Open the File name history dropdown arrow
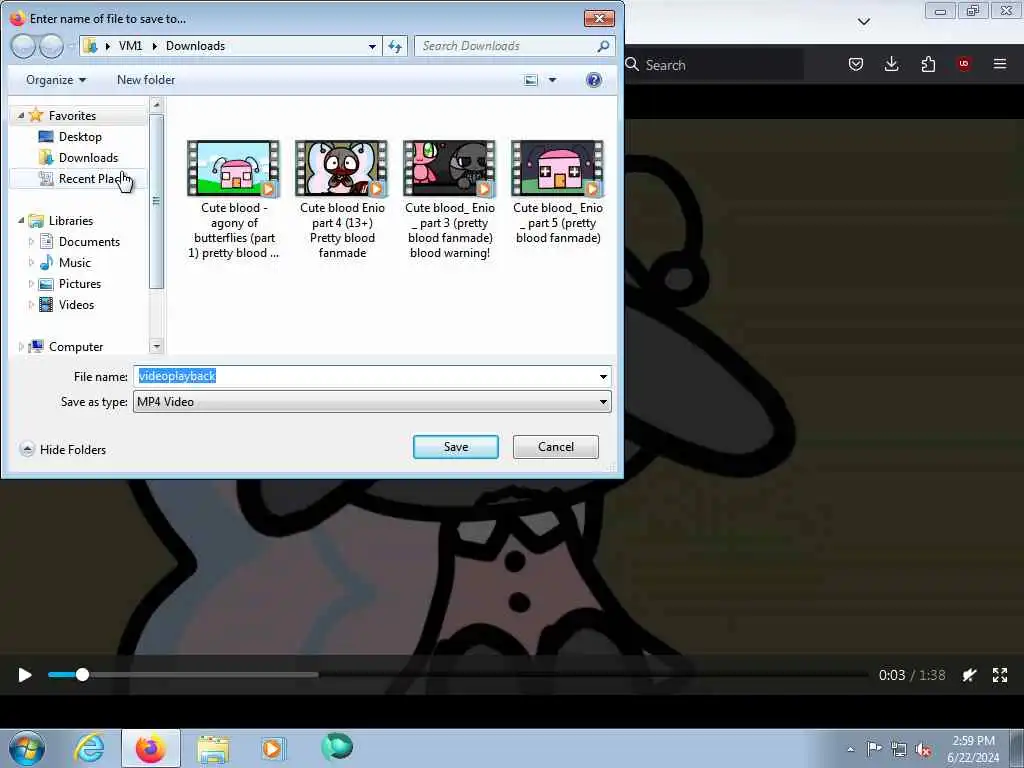1024x768 pixels. (x=603, y=376)
